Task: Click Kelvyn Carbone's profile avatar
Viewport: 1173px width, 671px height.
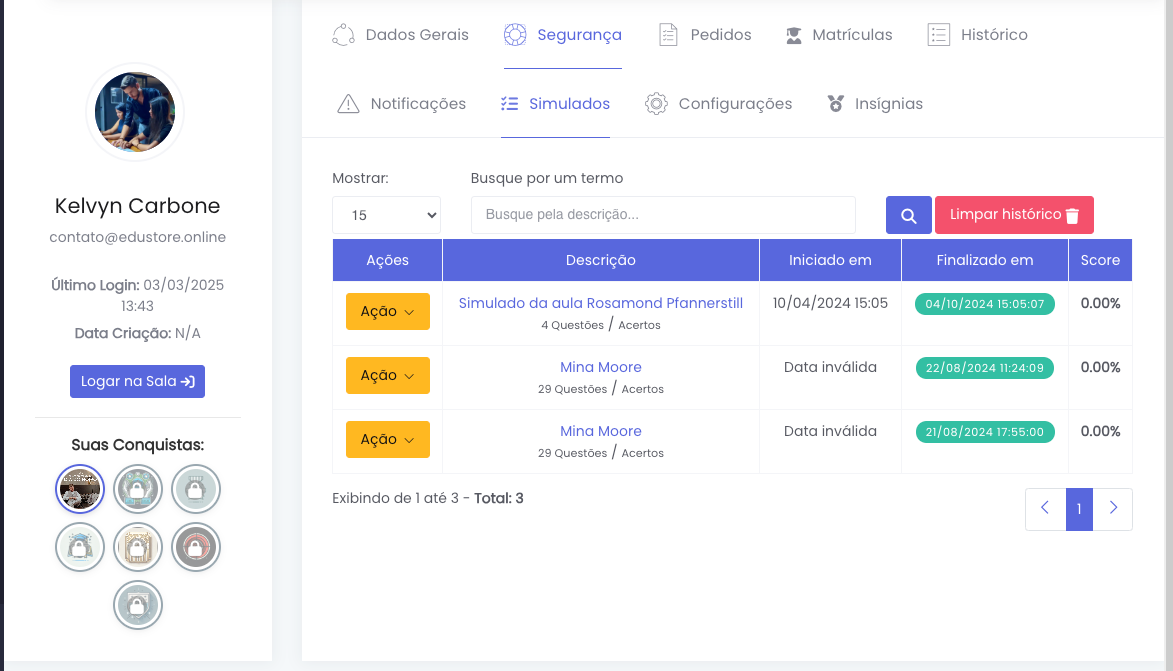Action: point(135,112)
